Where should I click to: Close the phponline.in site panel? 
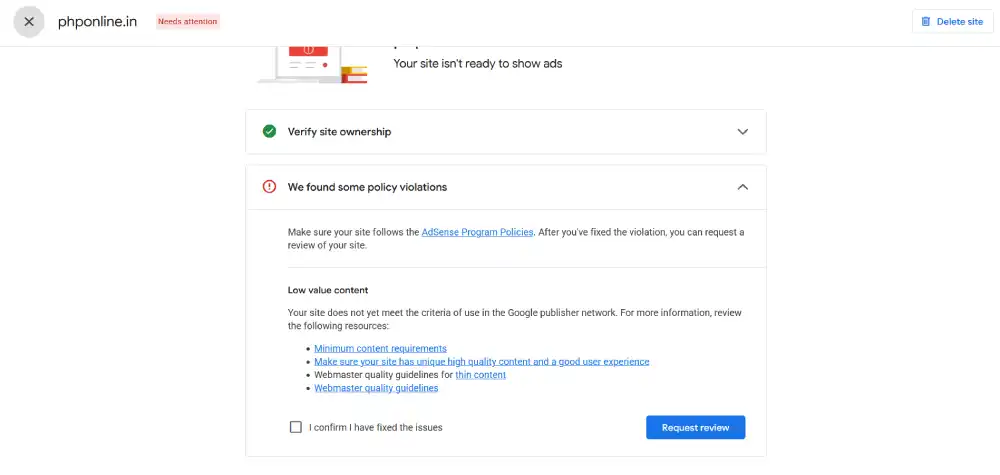[x=29, y=22]
